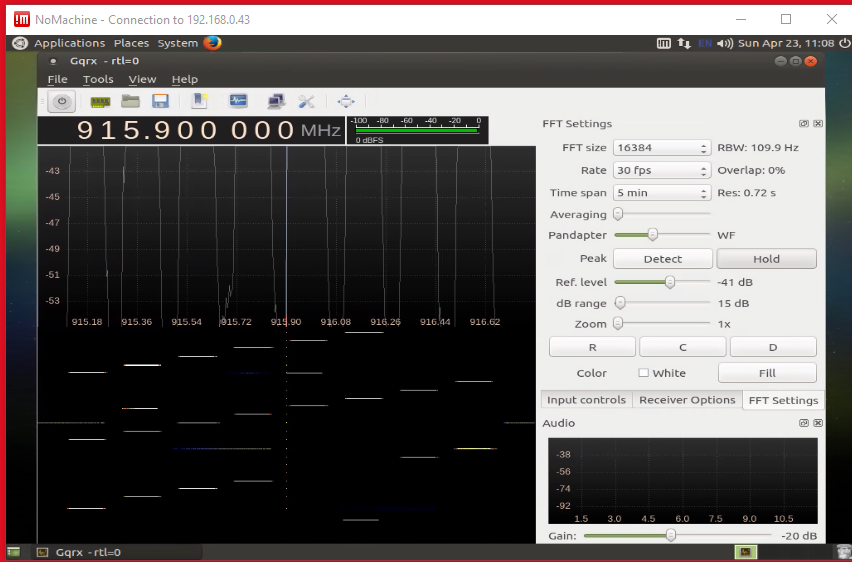The image size is (852, 562).
Task: Click the session power icon in top panel
Action: point(844,43)
